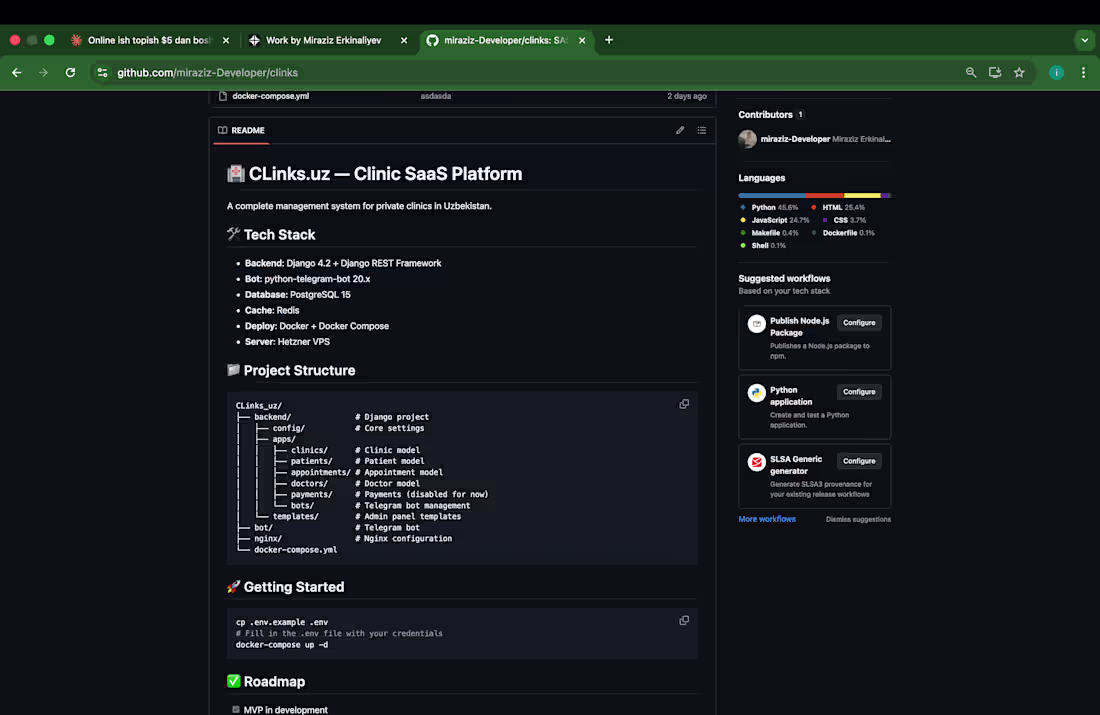Click the Shell language entry
Viewport: 1100px width, 715px height.
click(x=763, y=245)
